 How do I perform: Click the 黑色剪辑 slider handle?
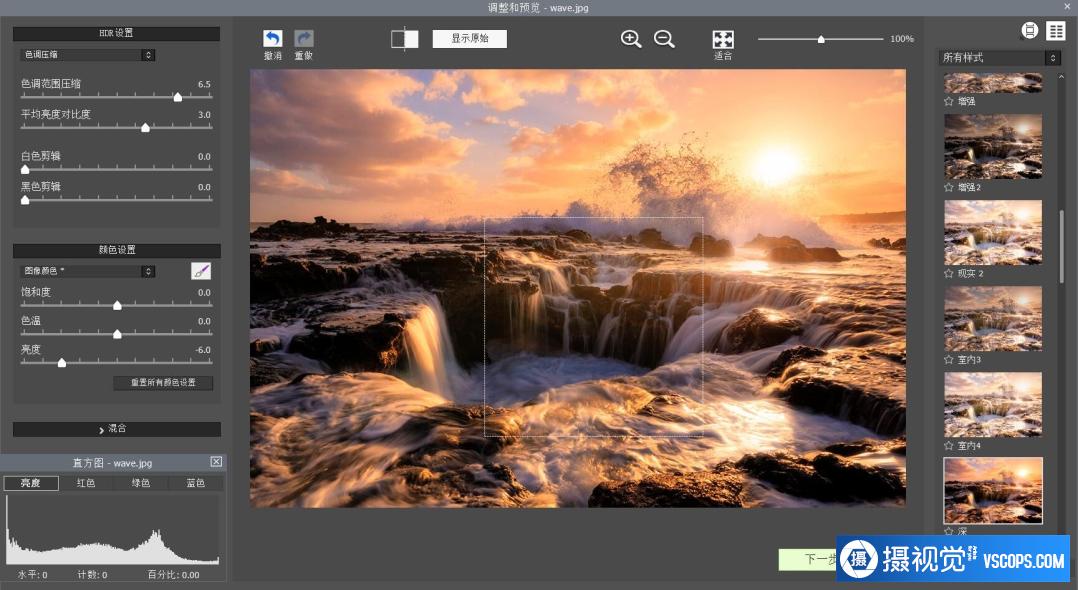point(25,200)
